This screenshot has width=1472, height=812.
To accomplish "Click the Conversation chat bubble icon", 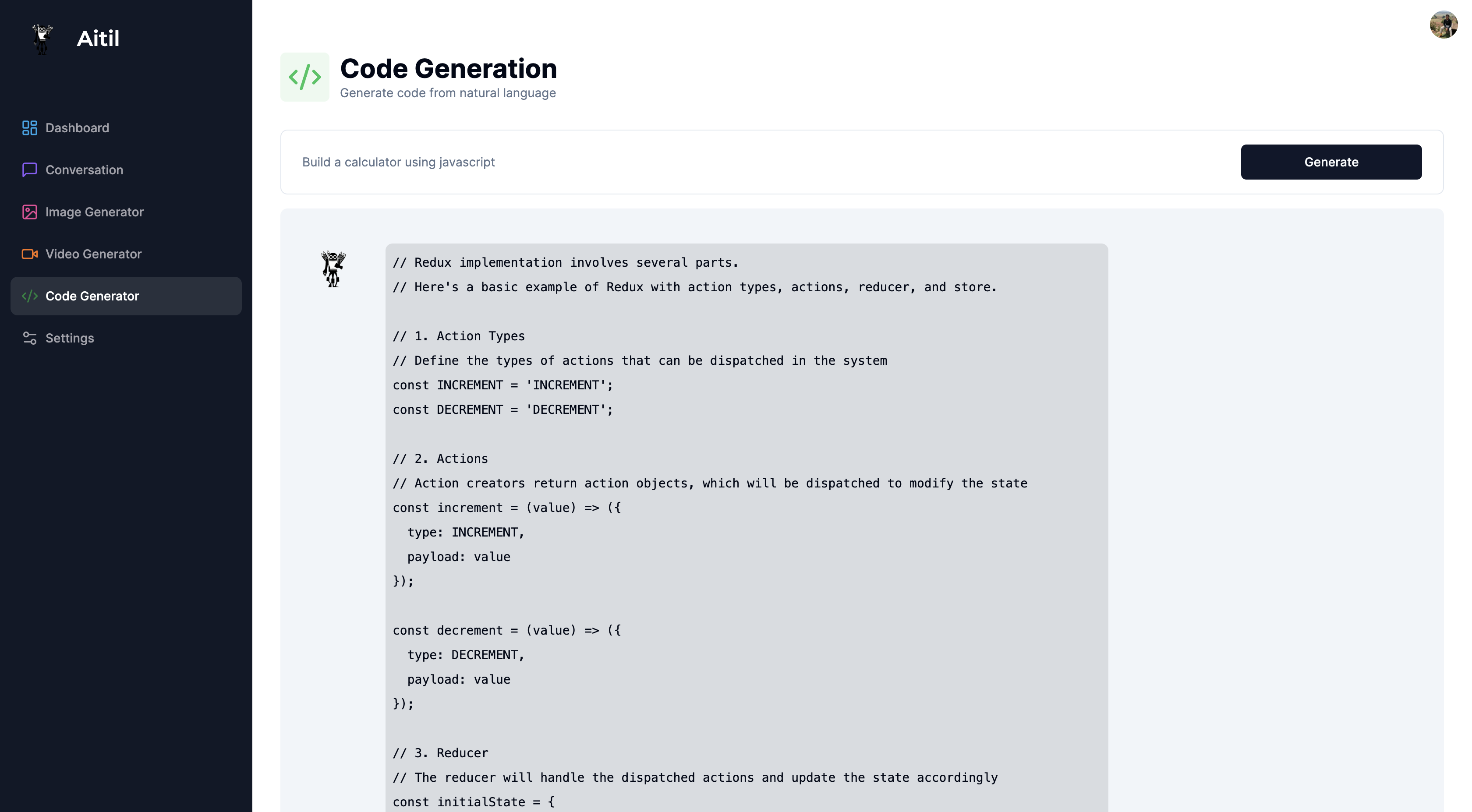I will [30, 170].
